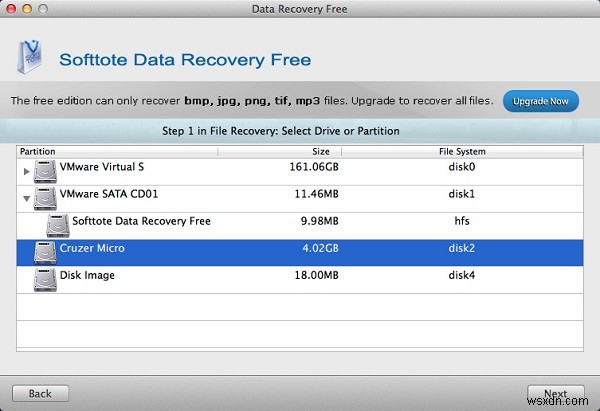The width and height of the screenshot is (600, 411).
Task: Click the Cruzer Micro drive icon
Action: [x=46, y=249]
